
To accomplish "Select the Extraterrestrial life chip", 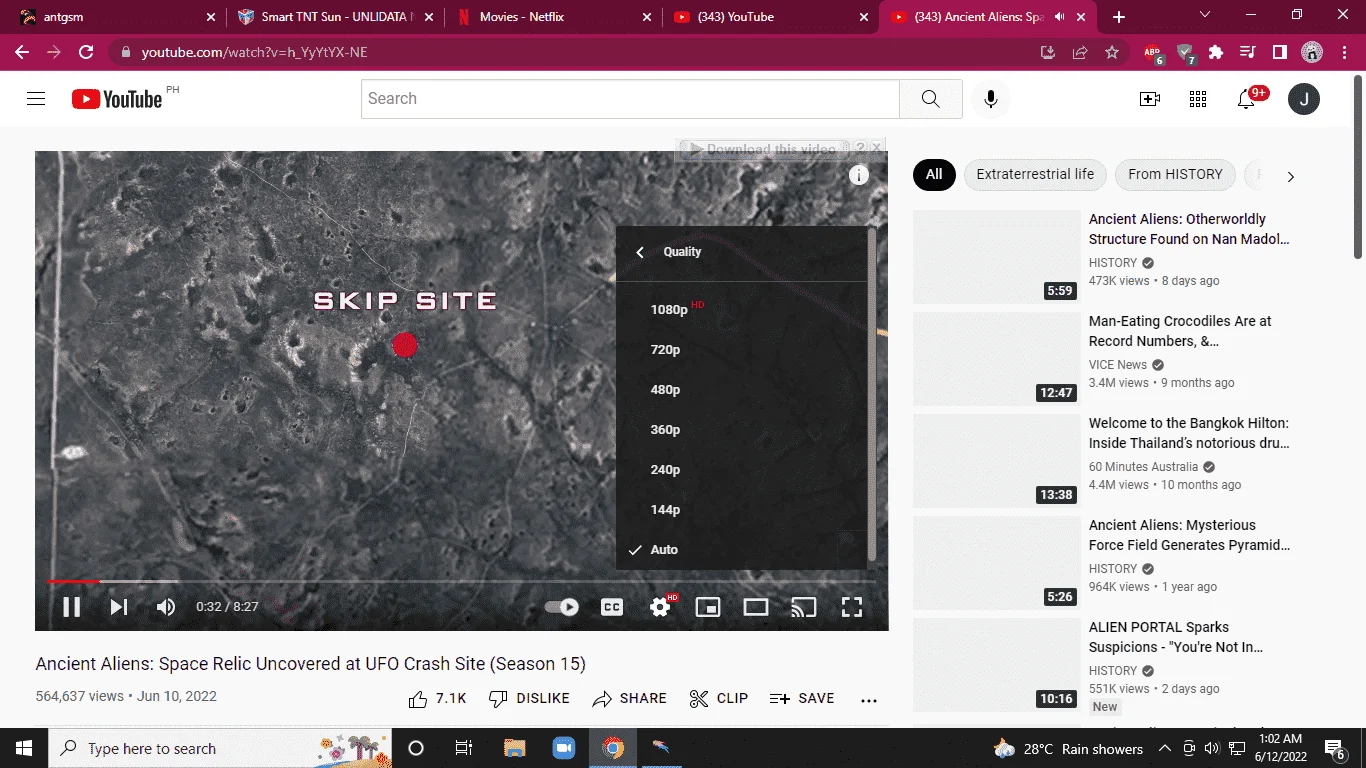I will [x=1035, y=174].
